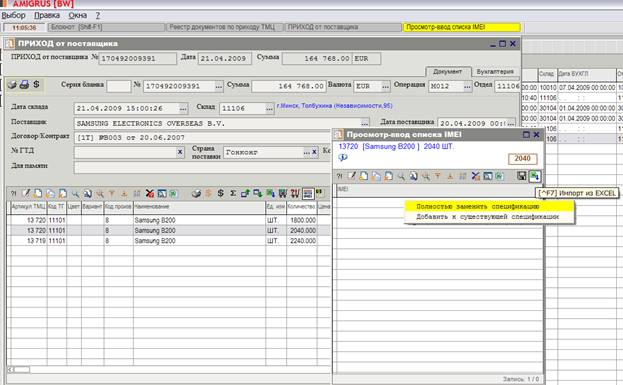This screenshot has width=623, height=385.
Task: Select the Samsung B200 row with quantity 1800.000
Action: 169,220
